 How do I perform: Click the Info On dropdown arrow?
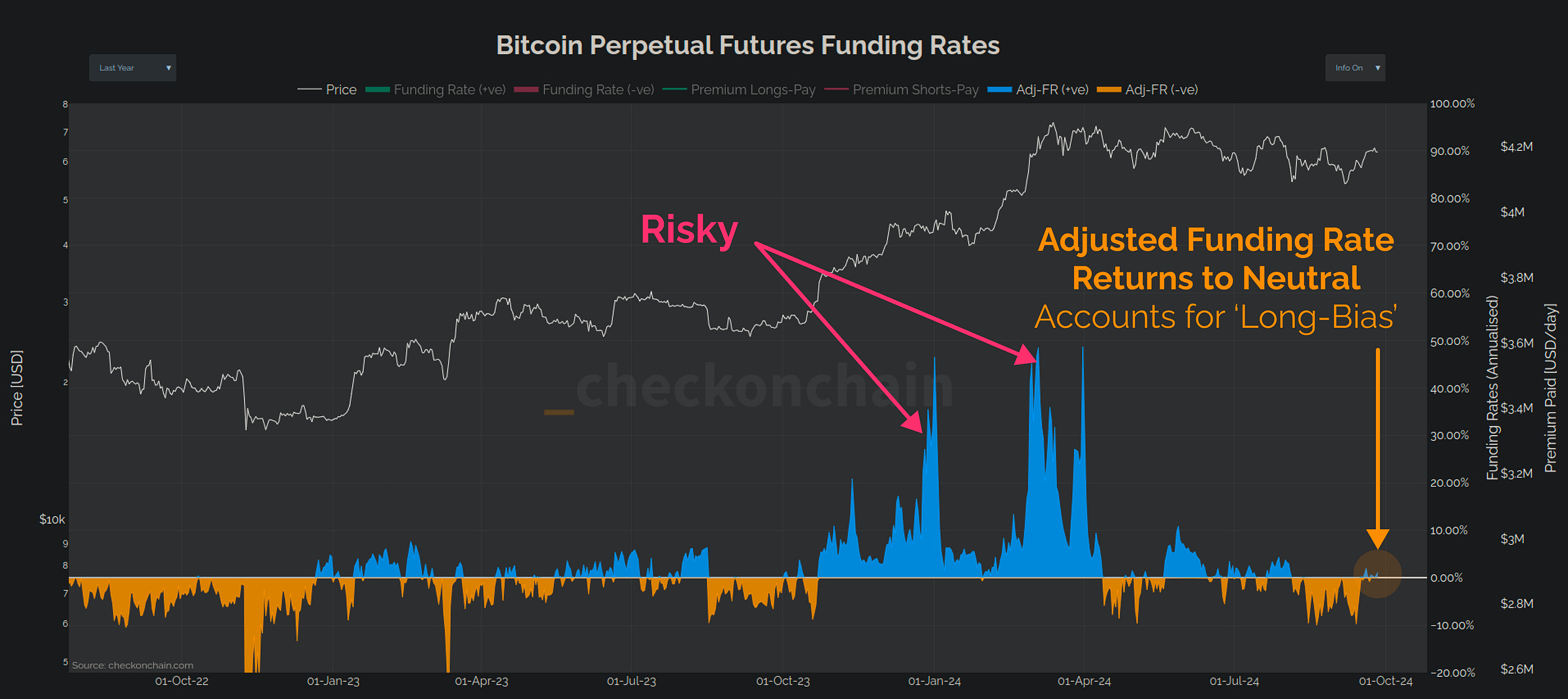(1376, 67)
